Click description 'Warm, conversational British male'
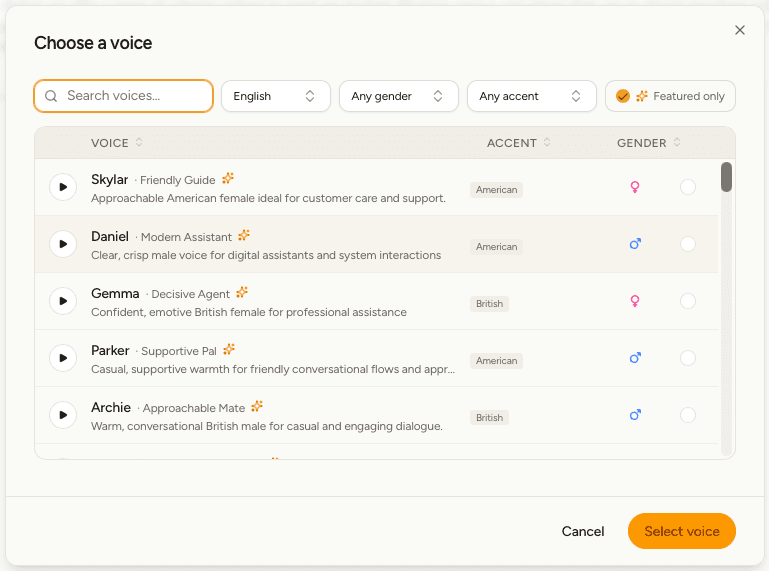Viewport: 769px width, 571px height. click(267, 426)
